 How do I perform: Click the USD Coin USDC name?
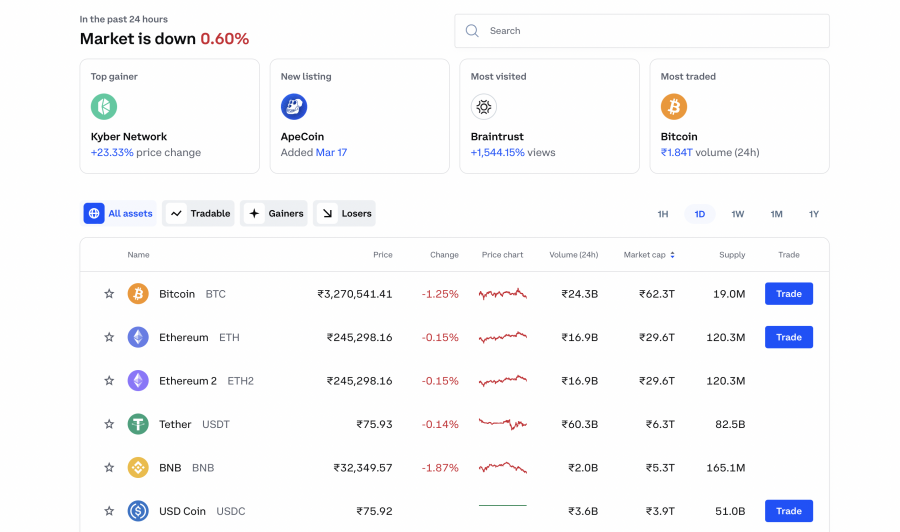(x=202, y=511)
